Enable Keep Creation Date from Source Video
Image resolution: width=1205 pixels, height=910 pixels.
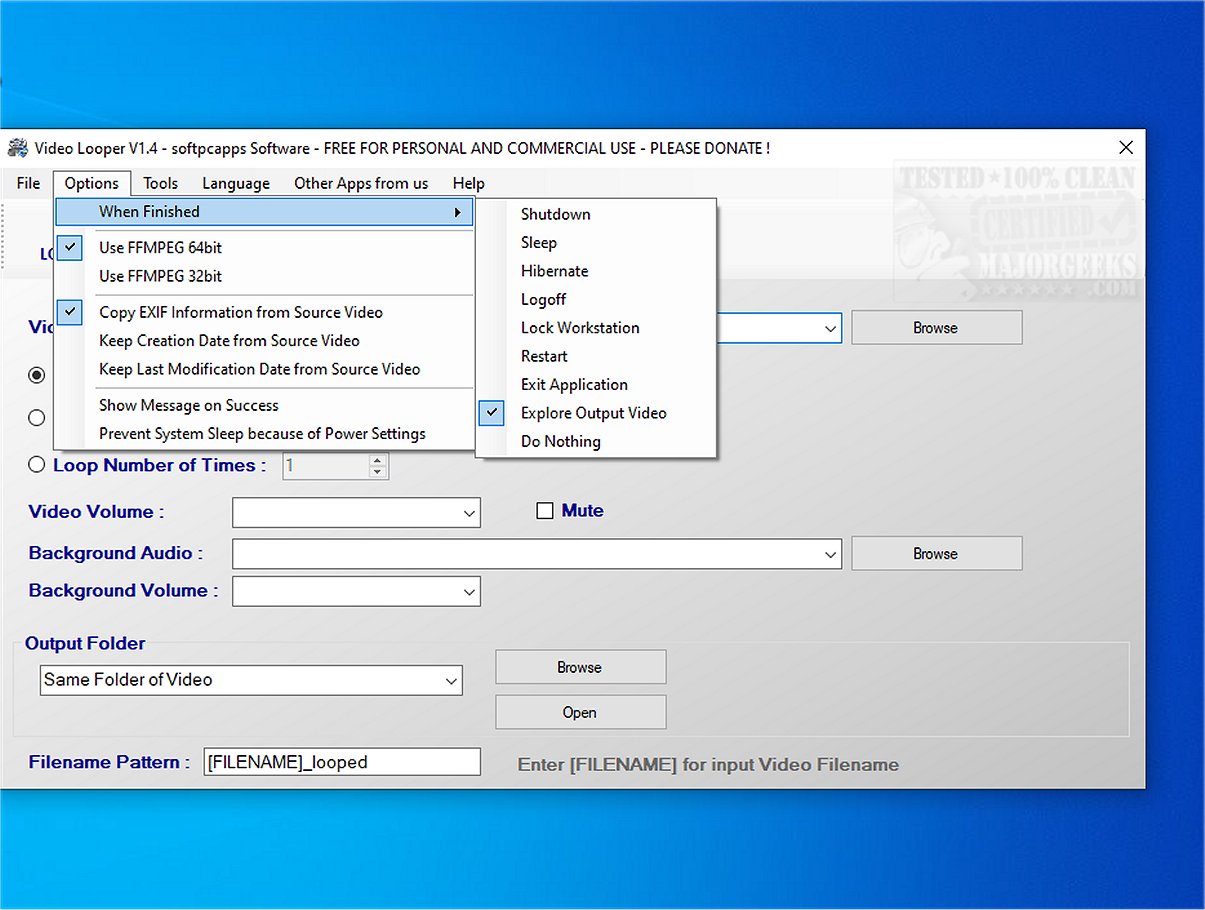tap(264, 341)
